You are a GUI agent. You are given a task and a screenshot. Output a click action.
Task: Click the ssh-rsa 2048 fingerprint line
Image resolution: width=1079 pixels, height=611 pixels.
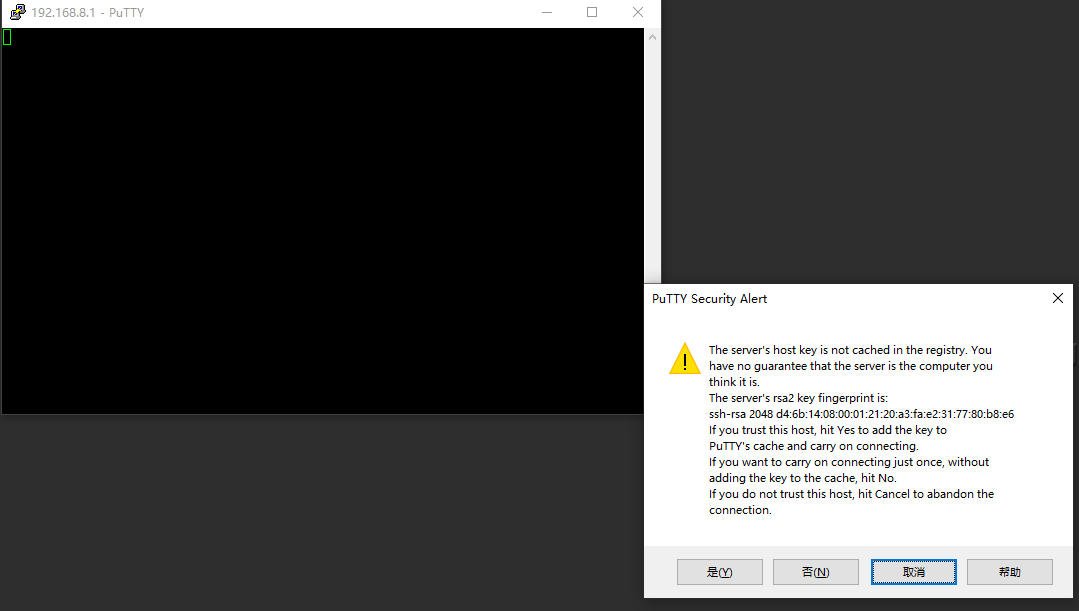pos(861,414)
